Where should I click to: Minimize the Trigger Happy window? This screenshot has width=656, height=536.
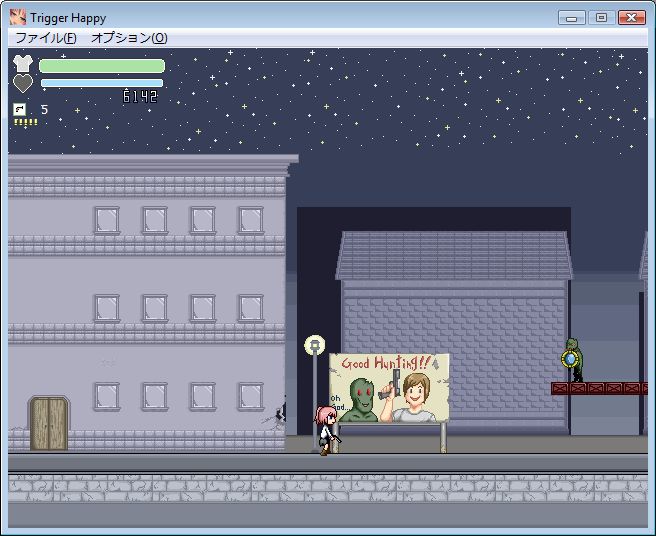[x=571, y=17]
